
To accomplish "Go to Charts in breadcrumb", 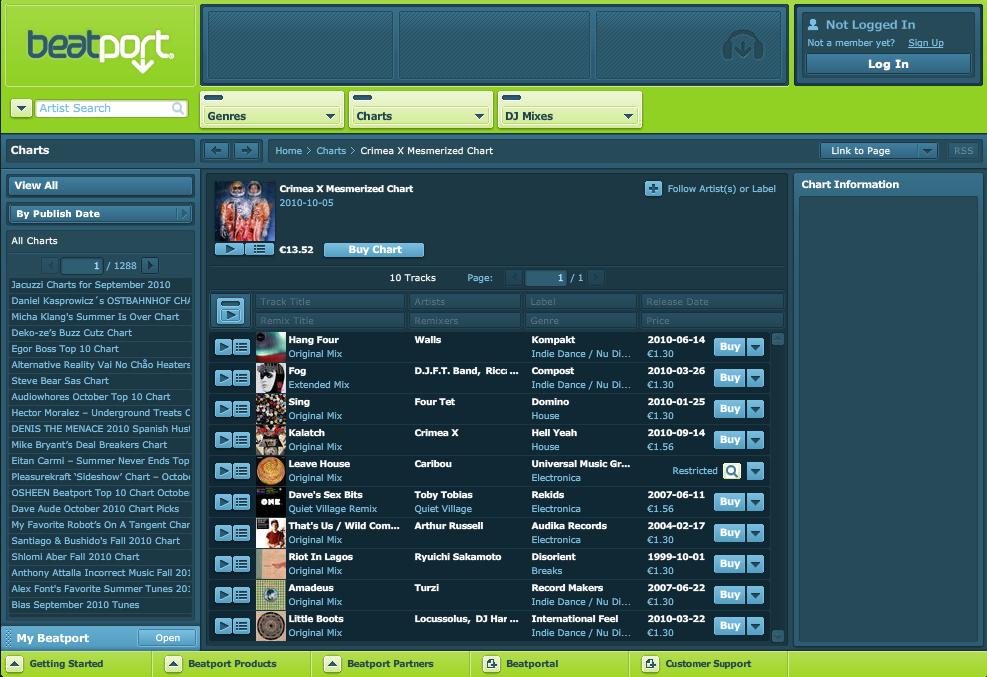I will [x=331, y=150].
